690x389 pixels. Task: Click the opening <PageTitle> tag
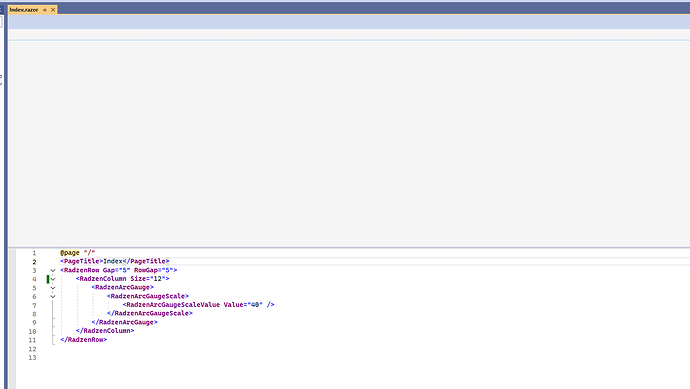pos(82,261)
